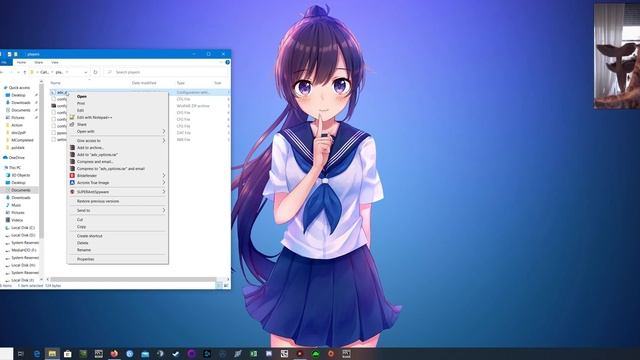Screen dimensions: 640x360
Task: Sort by the Date modified column header
Action: point(144,83)
